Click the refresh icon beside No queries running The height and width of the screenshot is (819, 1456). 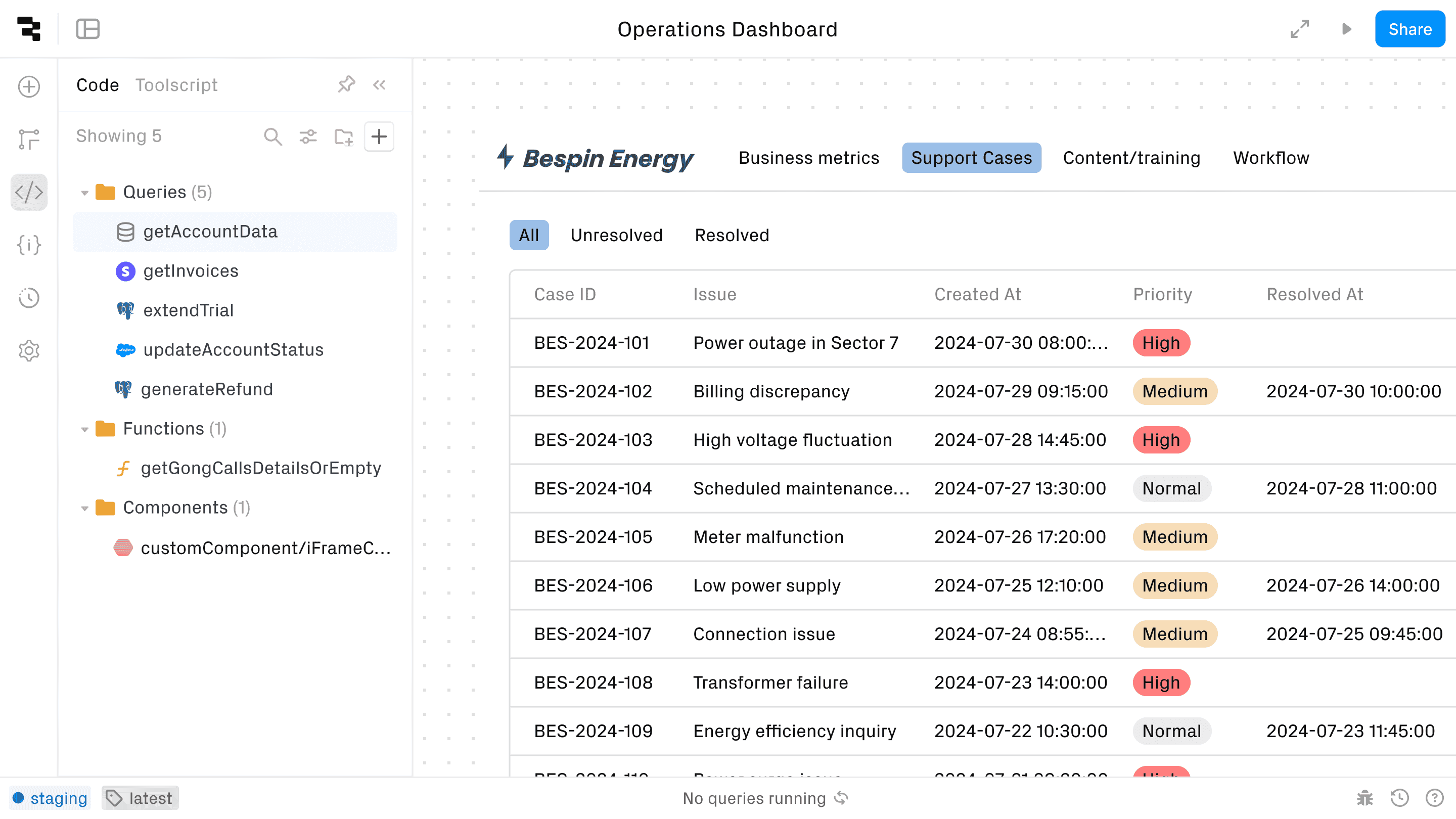(841, 798)
